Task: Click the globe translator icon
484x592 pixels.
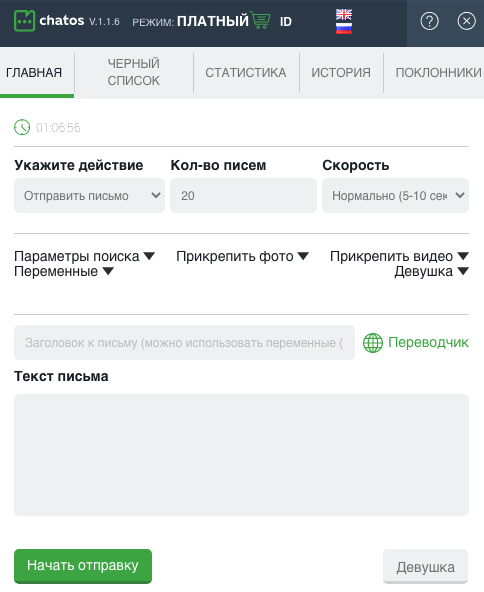Action: coord(373,343)
